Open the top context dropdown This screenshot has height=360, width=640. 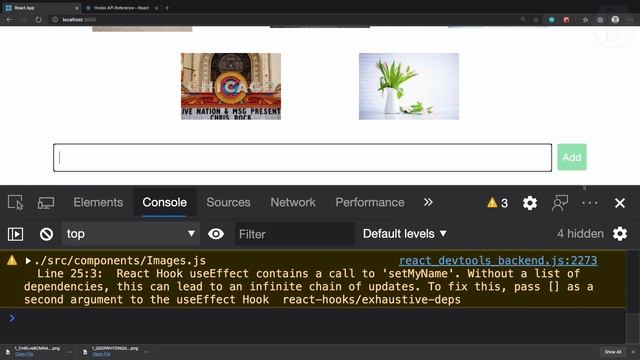tap(131, 234)
